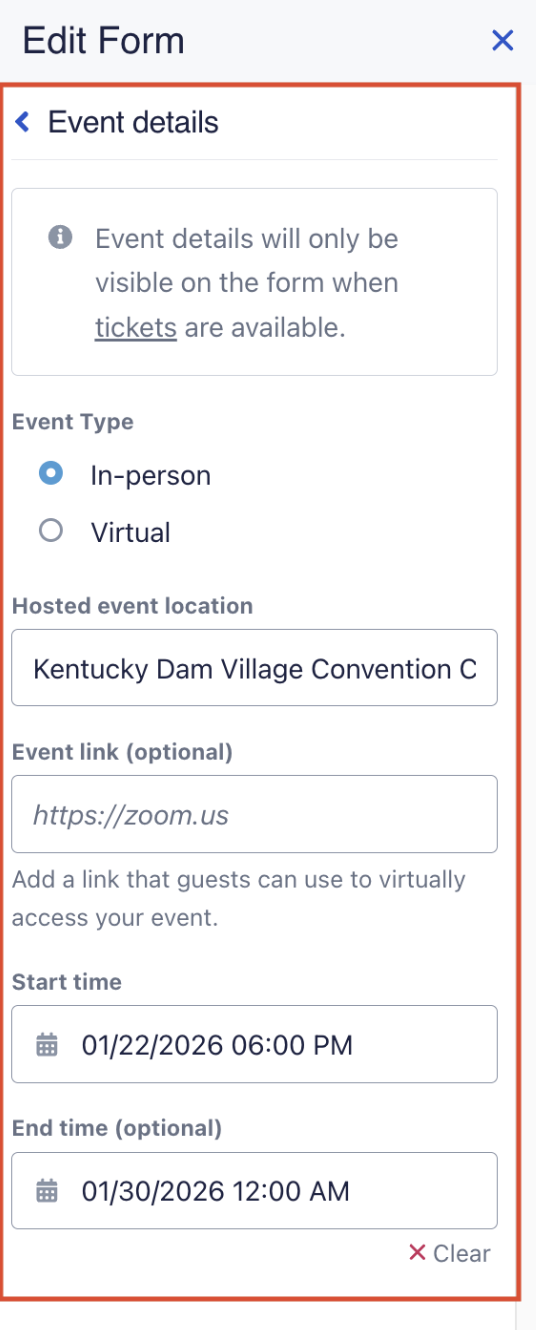The height and width of the screenshot is (1330, 536).
Task: Click the Start time calendar icon
Action: [47, 1046]
